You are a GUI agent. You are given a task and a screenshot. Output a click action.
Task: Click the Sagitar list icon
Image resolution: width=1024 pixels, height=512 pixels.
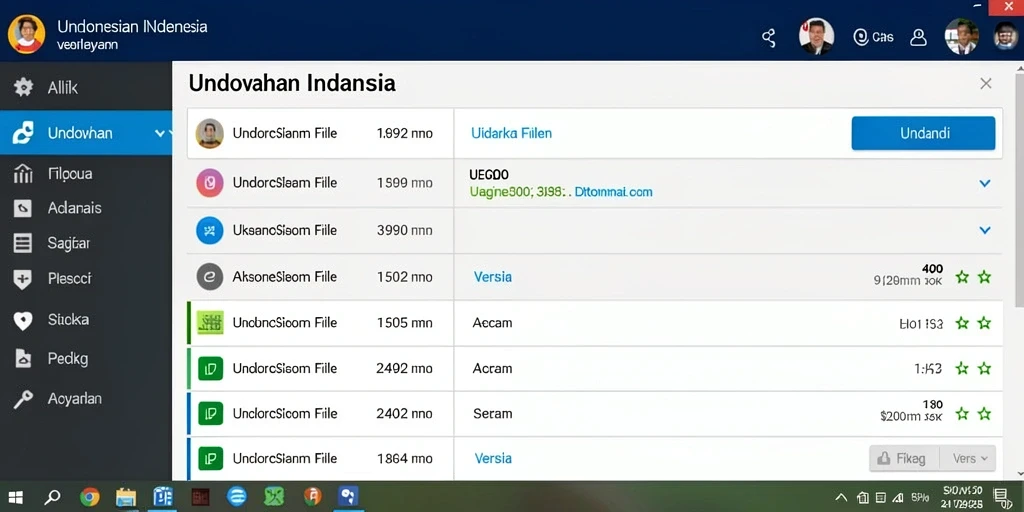coord(23,244)
